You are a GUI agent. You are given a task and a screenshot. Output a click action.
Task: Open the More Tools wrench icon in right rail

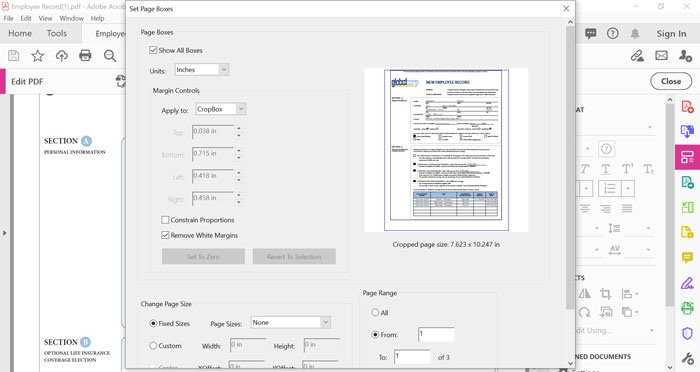688,358
